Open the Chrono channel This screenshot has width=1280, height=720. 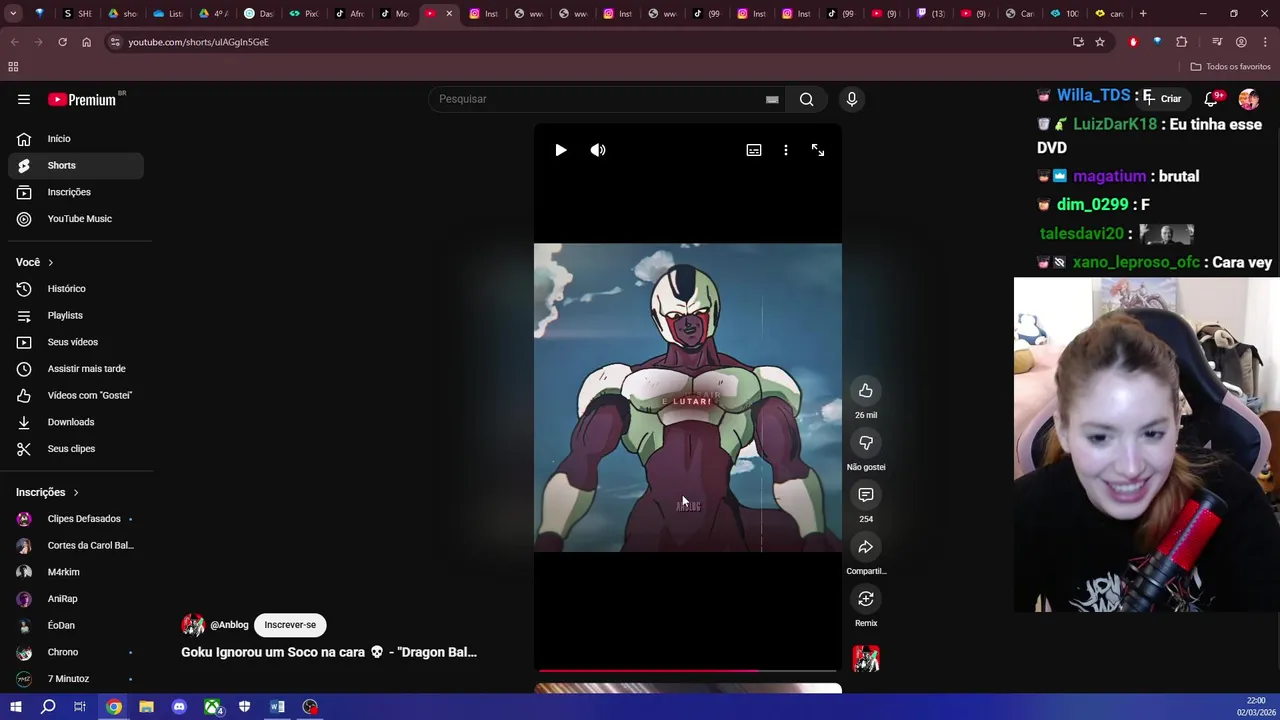(x=76, y=652)
